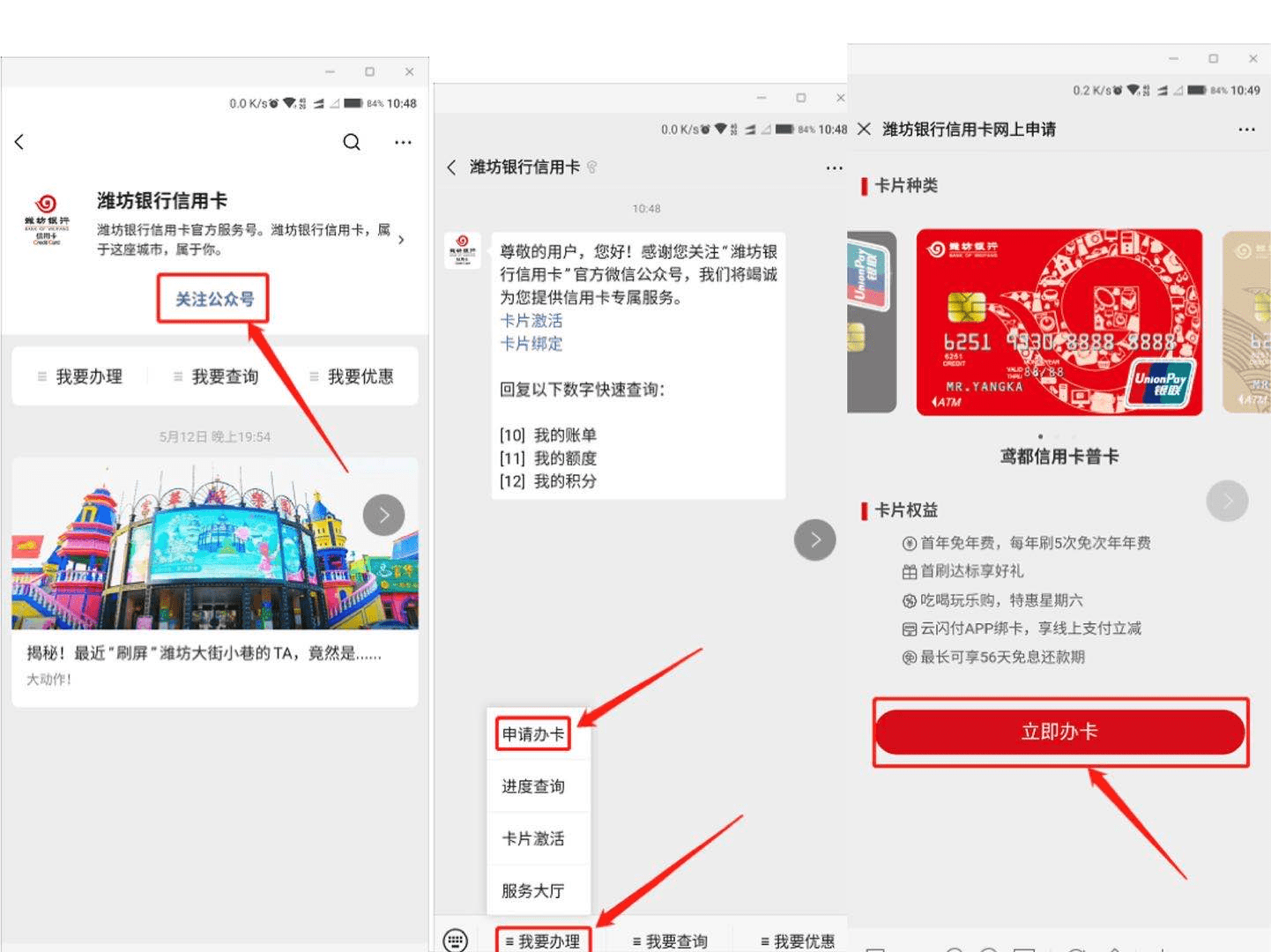The image size is (1271, 952).
Task: Expand the account profile via the right chevron
Action: (402, 238)
